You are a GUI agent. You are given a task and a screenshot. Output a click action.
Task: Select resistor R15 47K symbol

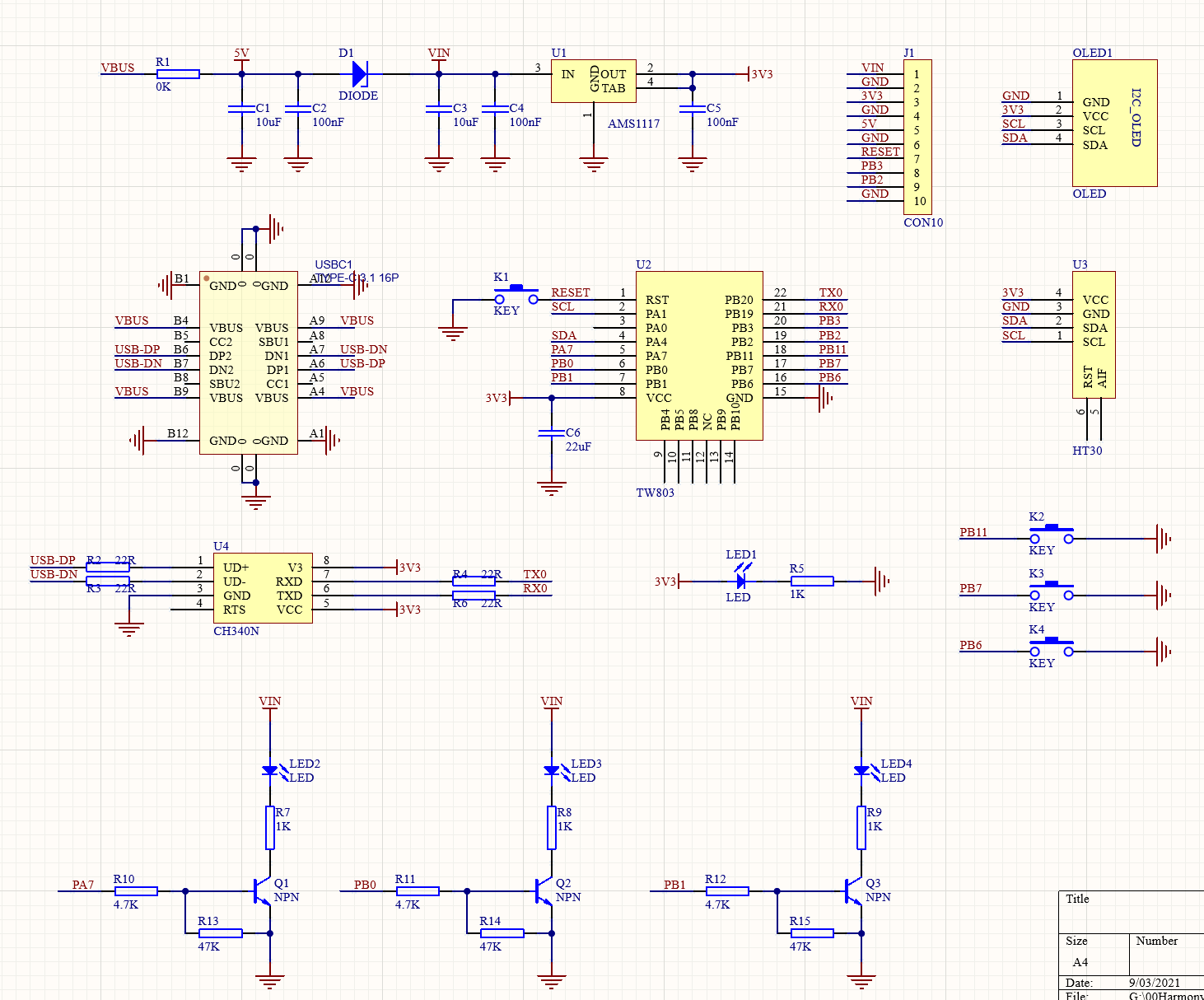click(812, 933)
